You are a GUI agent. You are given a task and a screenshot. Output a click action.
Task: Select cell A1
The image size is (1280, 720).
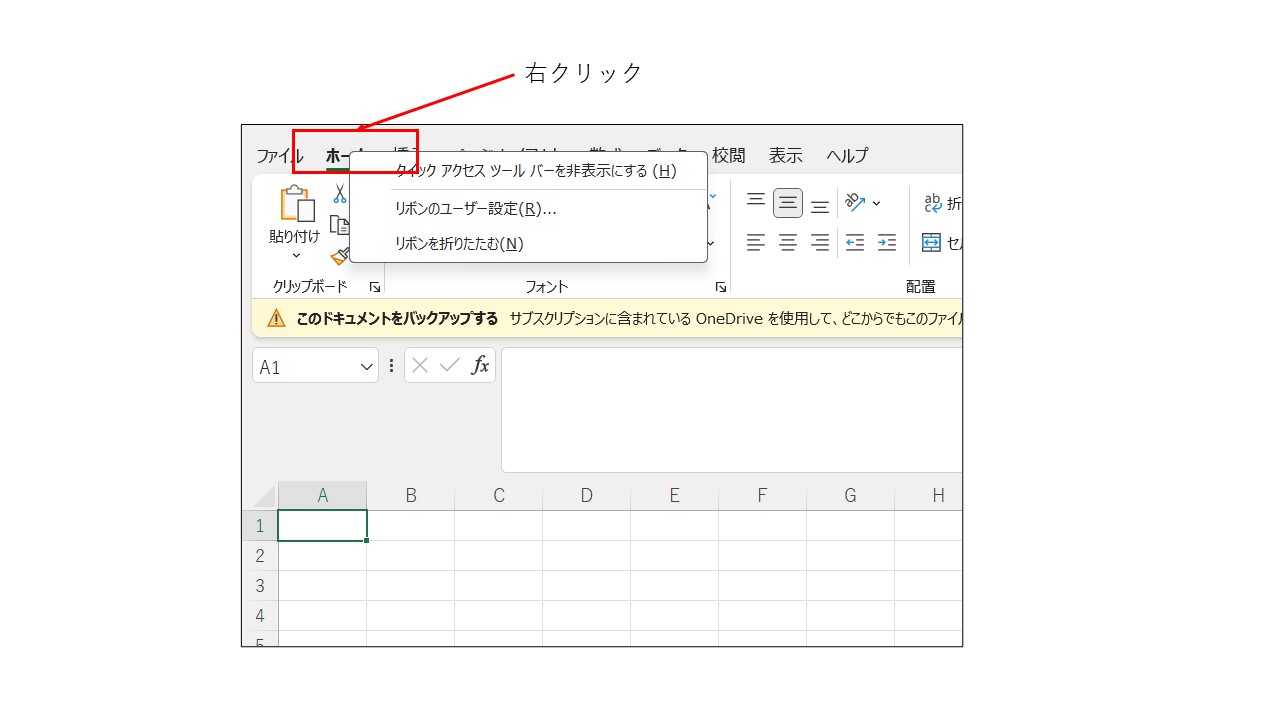[x=322, y=526]
